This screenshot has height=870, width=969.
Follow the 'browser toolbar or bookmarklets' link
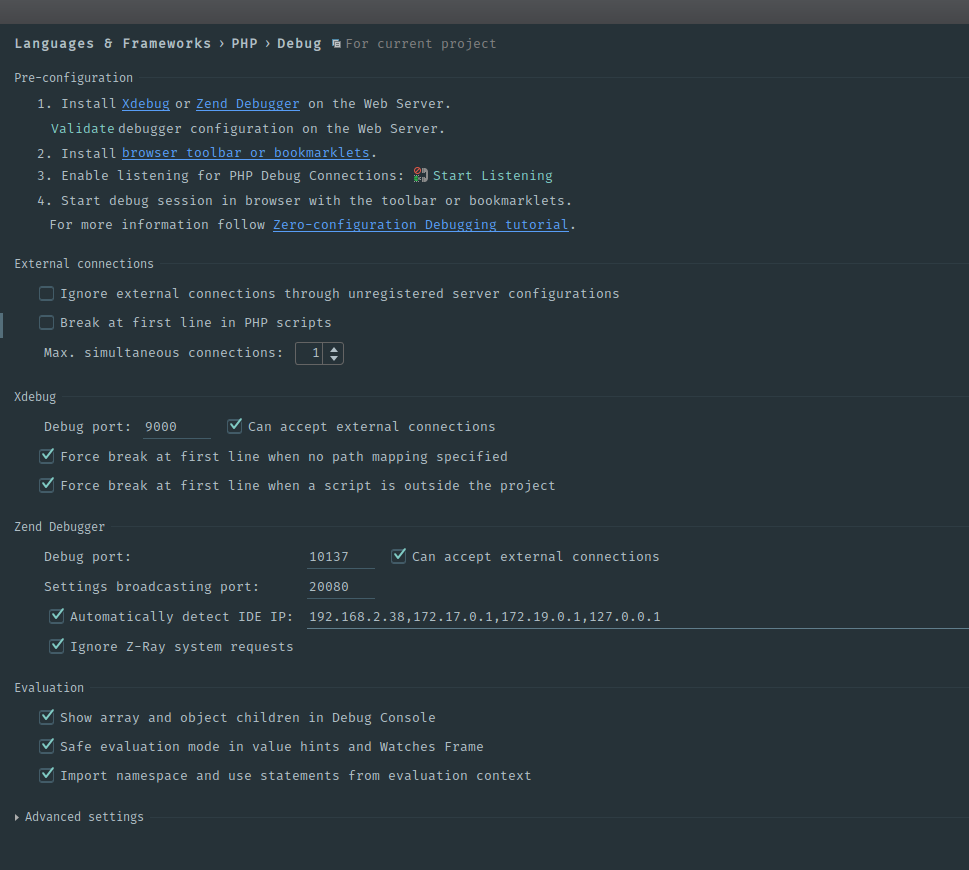tap(245, 153)
